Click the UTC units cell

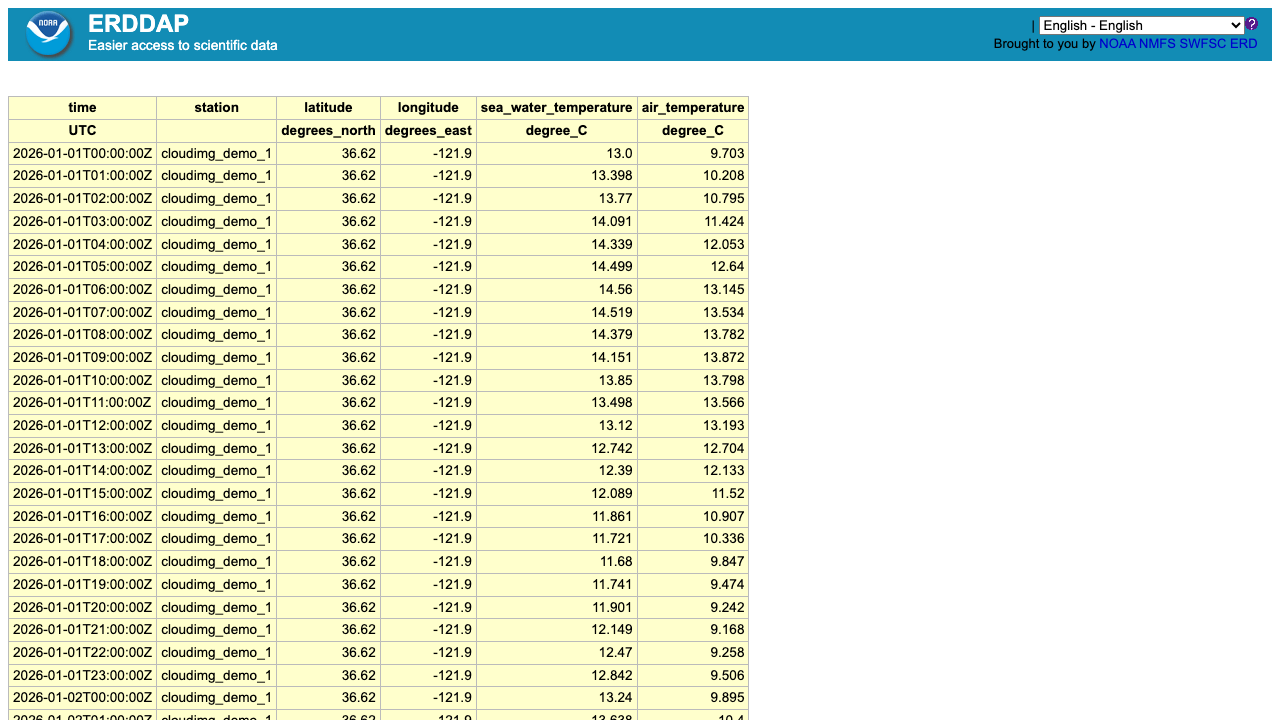[82, 131]
